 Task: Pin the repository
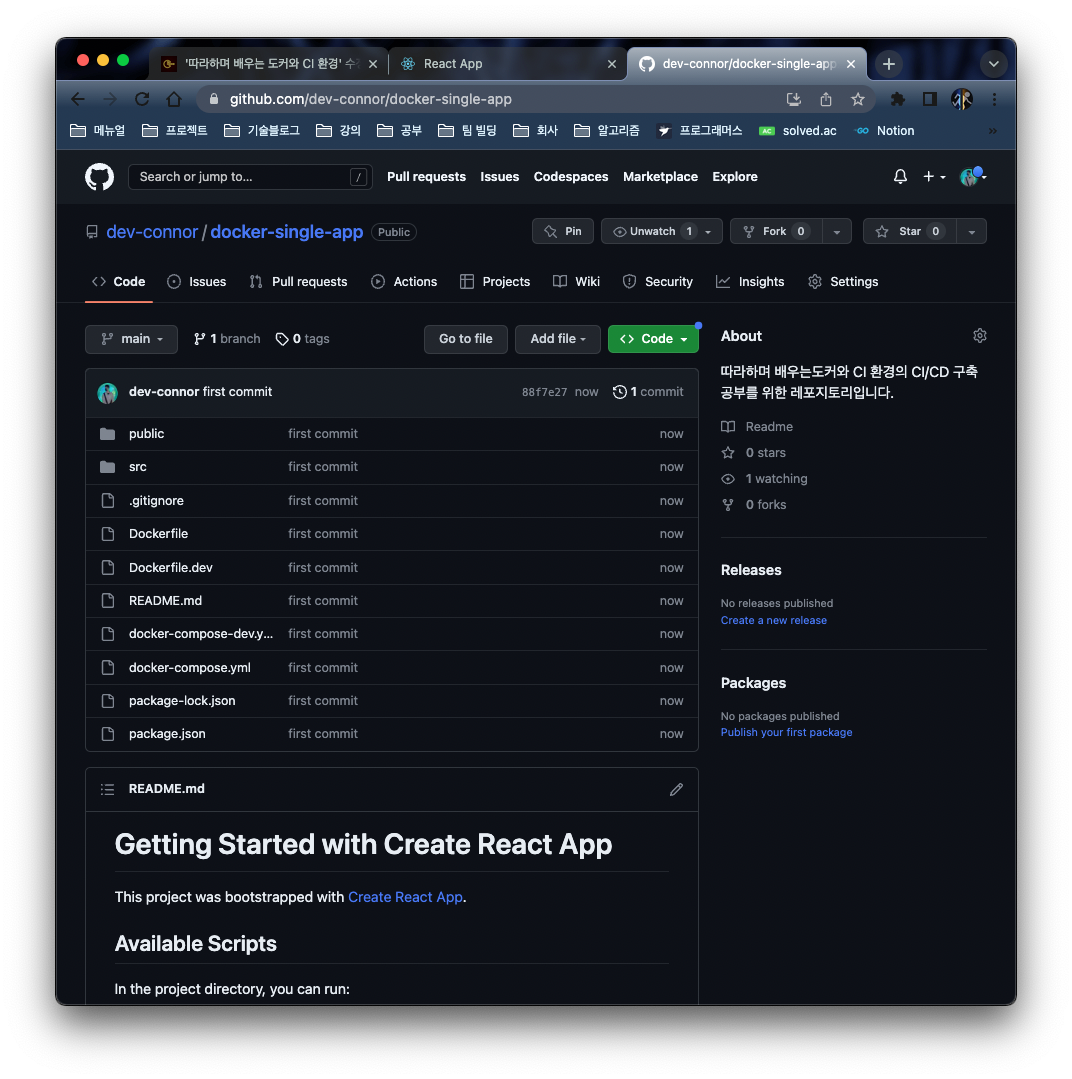pyautogui.click(x=563, y=231)
